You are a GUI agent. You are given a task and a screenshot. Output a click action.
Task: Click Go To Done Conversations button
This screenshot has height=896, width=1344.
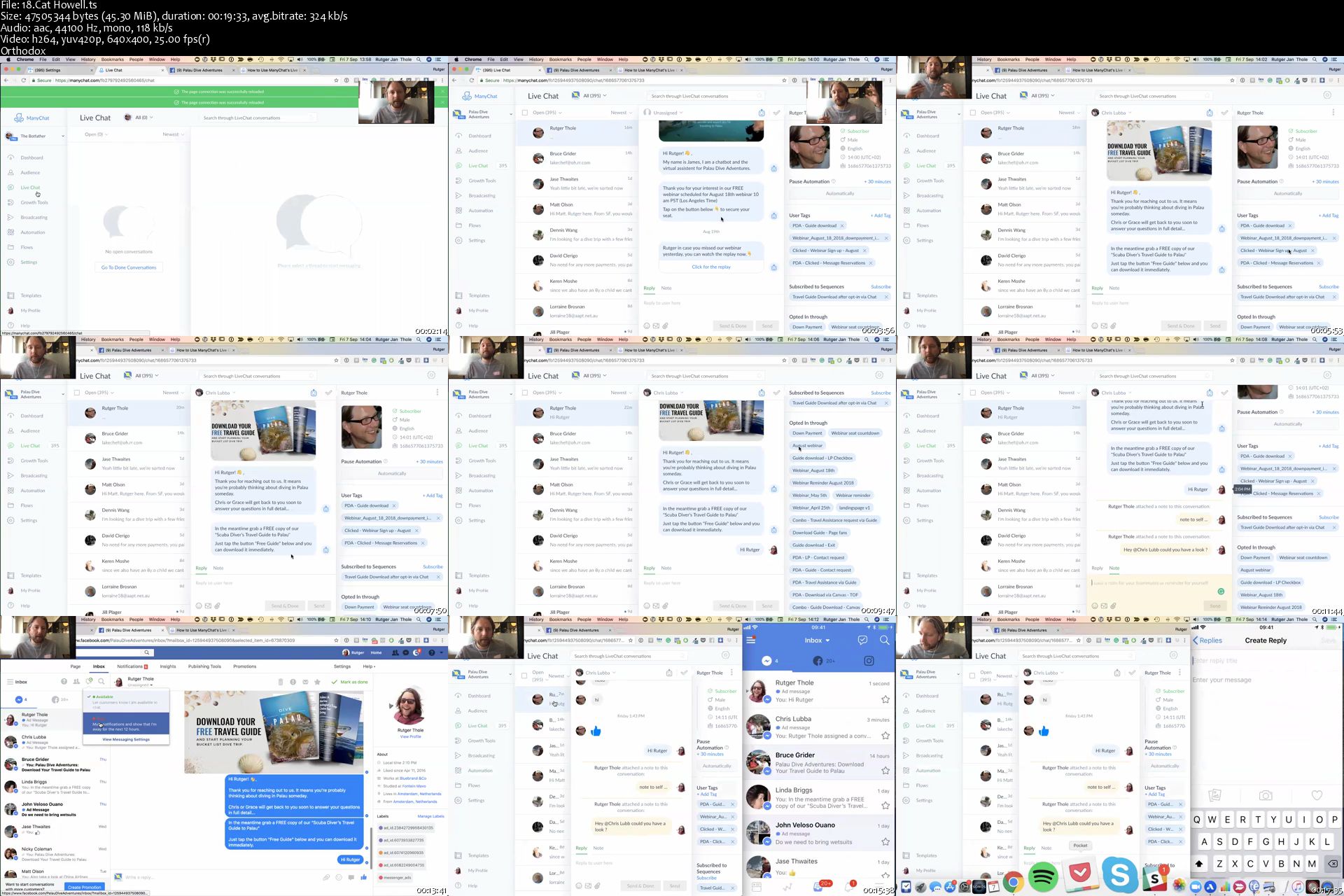click(x=129, y=267)
